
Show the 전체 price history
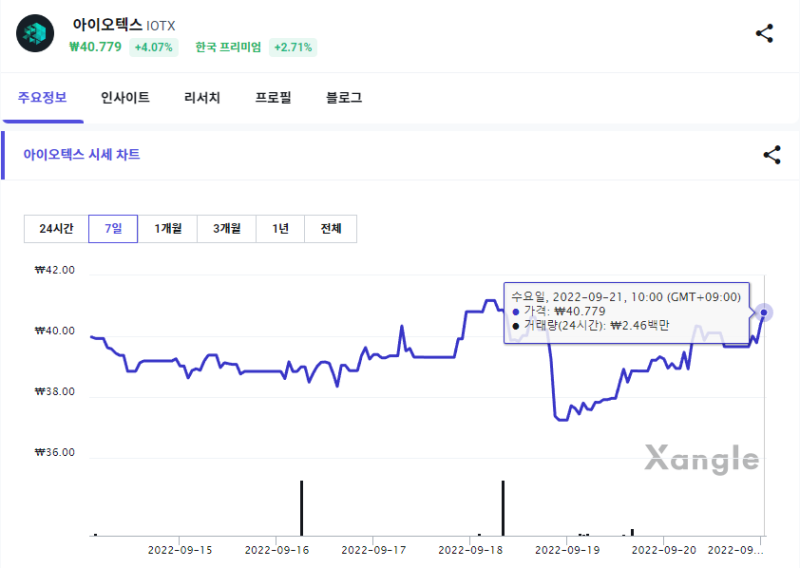point(331,229)
